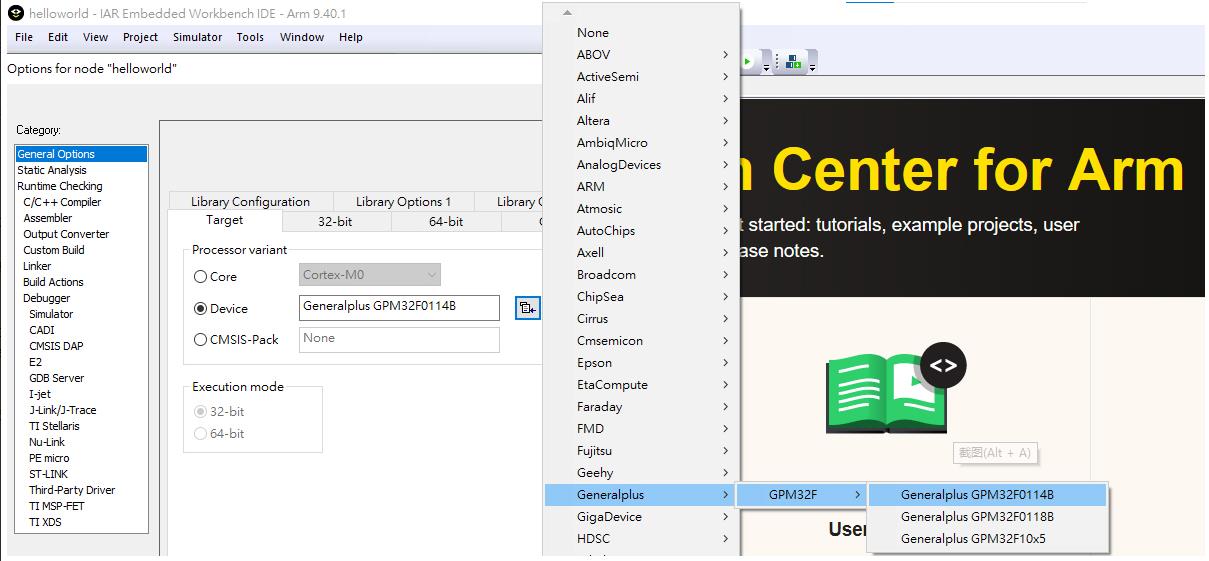Click the CMSIS-Pack None field

(399, 339)
